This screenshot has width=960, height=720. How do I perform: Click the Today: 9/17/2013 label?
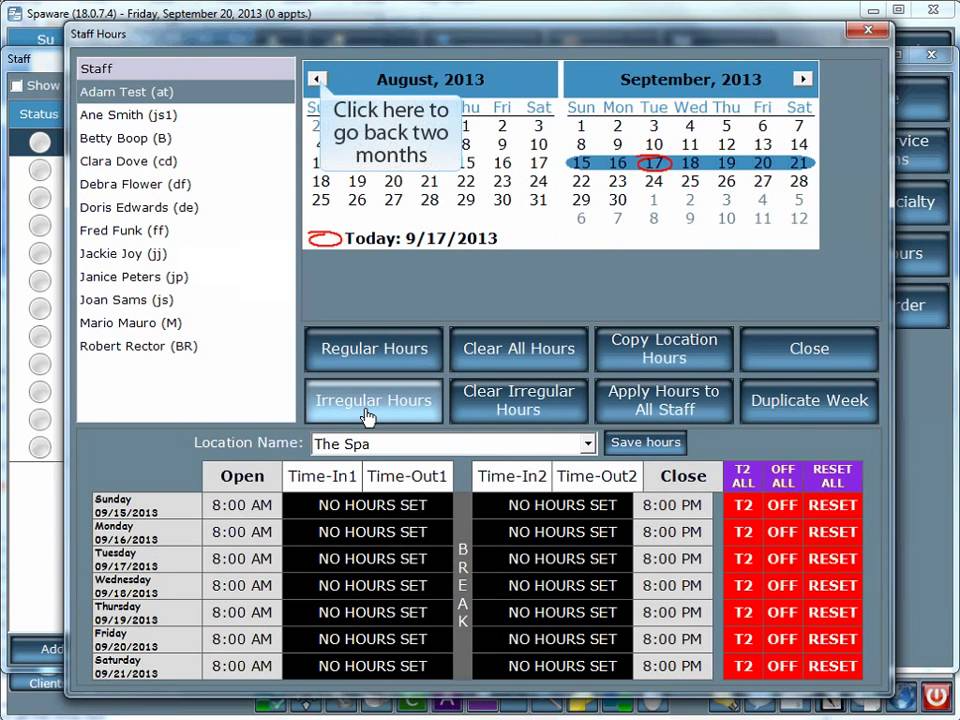tap(421, 238)
